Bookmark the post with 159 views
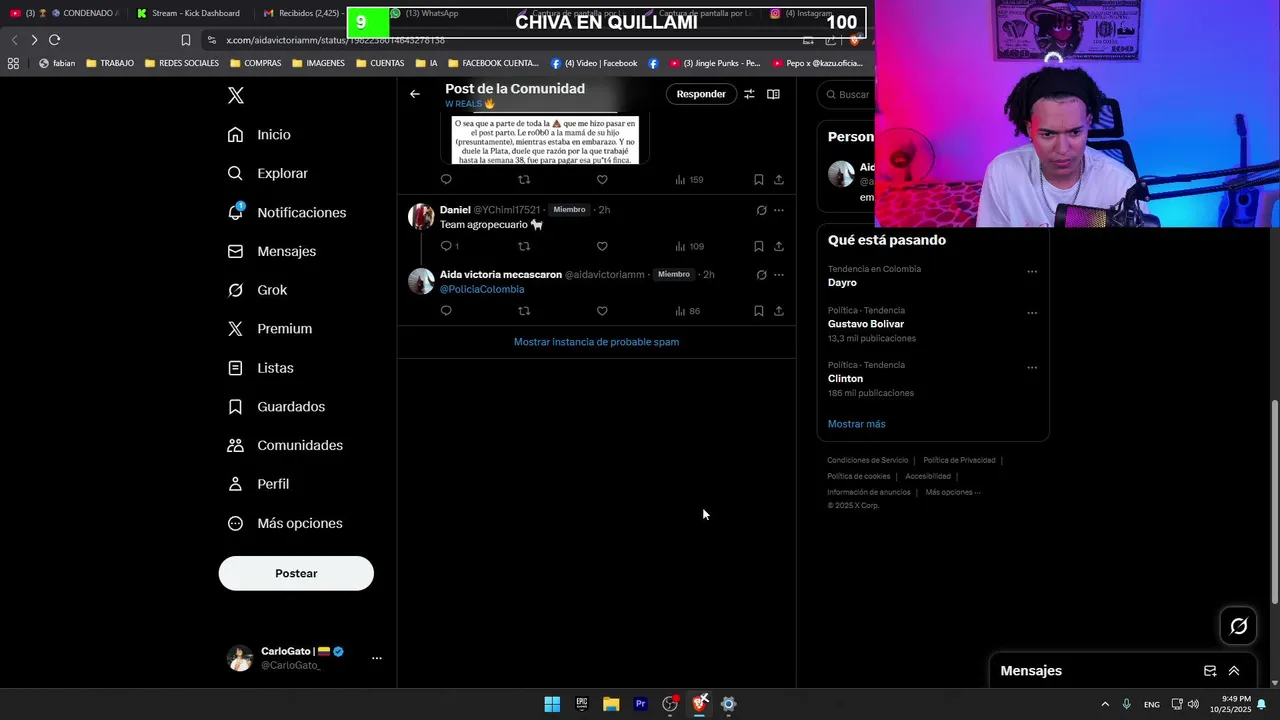Screen dimensions: 1280x720 758,180
